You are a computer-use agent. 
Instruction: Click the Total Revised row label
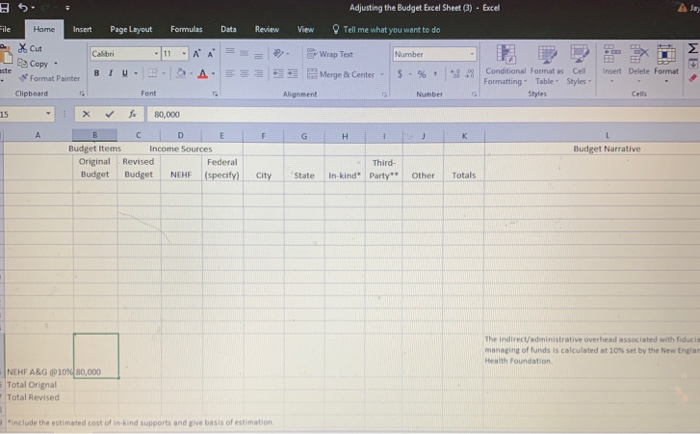33,397
